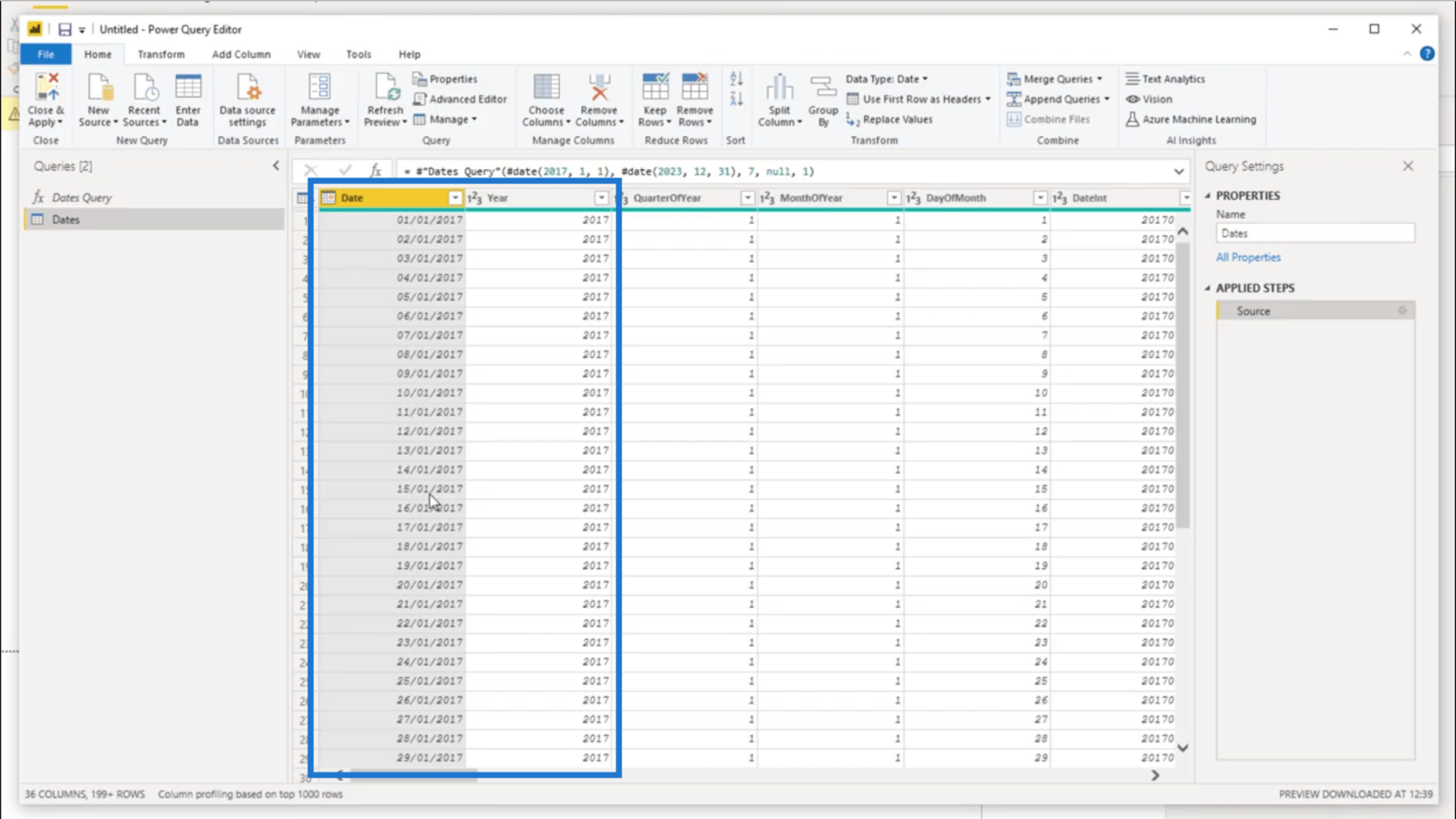Image resolution: width=1456 pixels, height=819 pixels.
Task: Sort ascending with the A-Z icon
Action: click(737, 80)
